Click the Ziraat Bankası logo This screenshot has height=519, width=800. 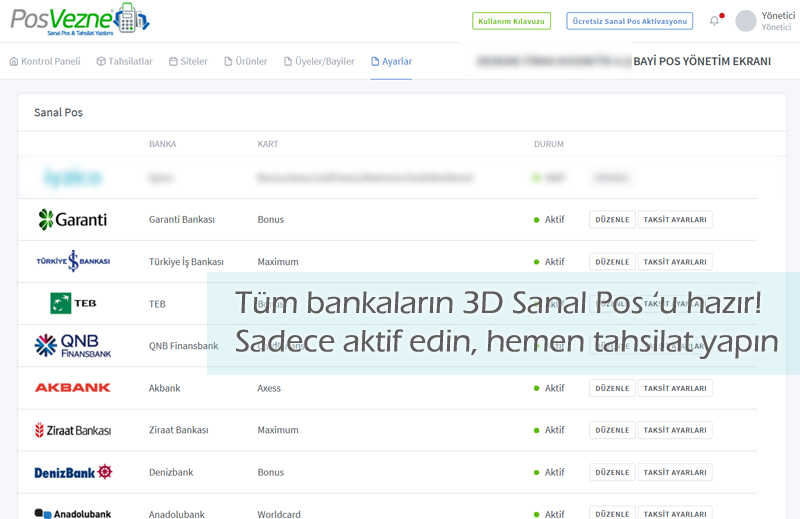(x=73, y=430)
